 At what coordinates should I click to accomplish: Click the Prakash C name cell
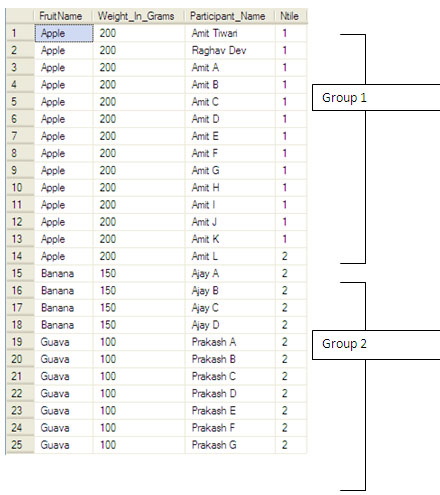[230, 377]
